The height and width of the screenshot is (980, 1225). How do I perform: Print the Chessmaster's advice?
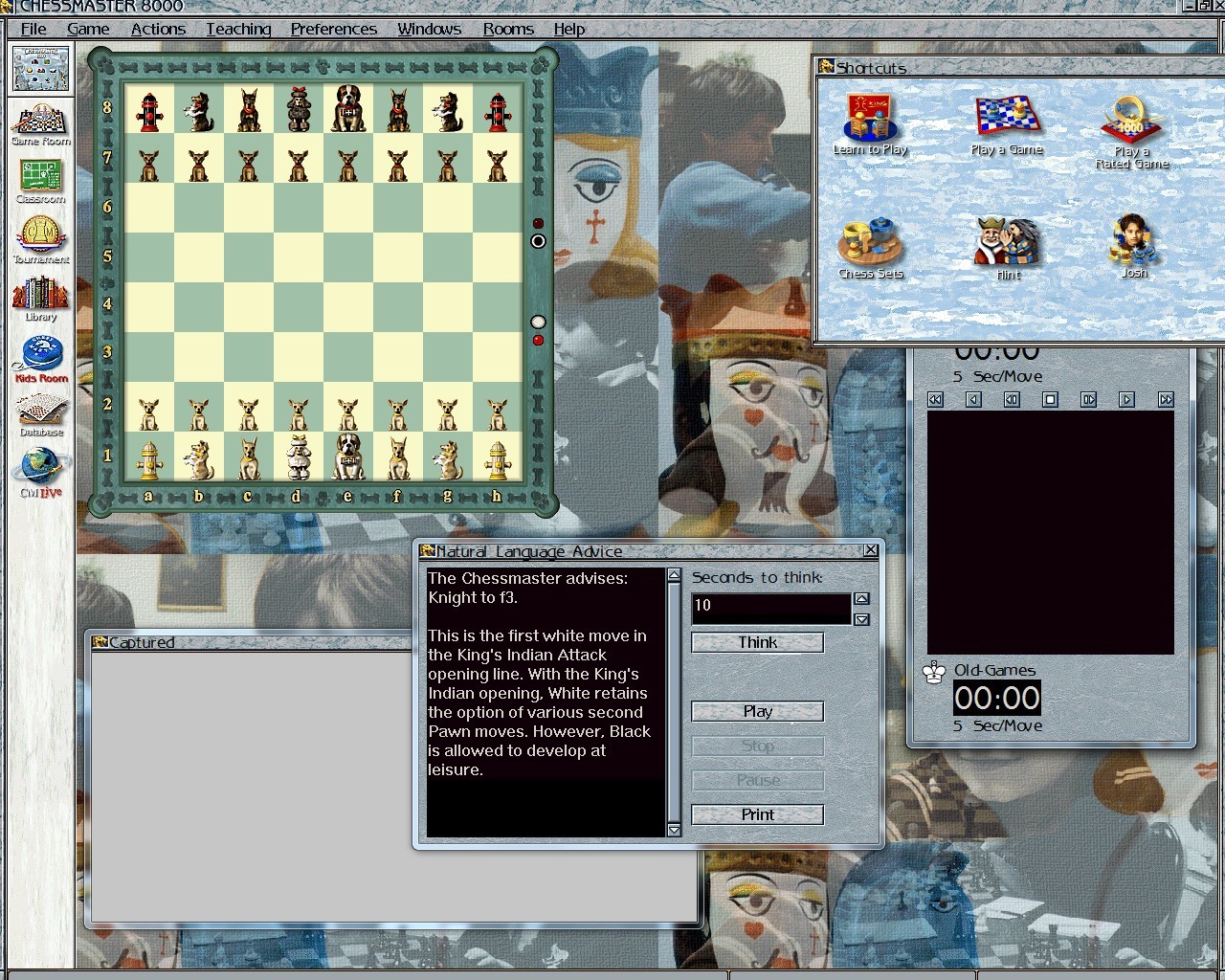758,815
